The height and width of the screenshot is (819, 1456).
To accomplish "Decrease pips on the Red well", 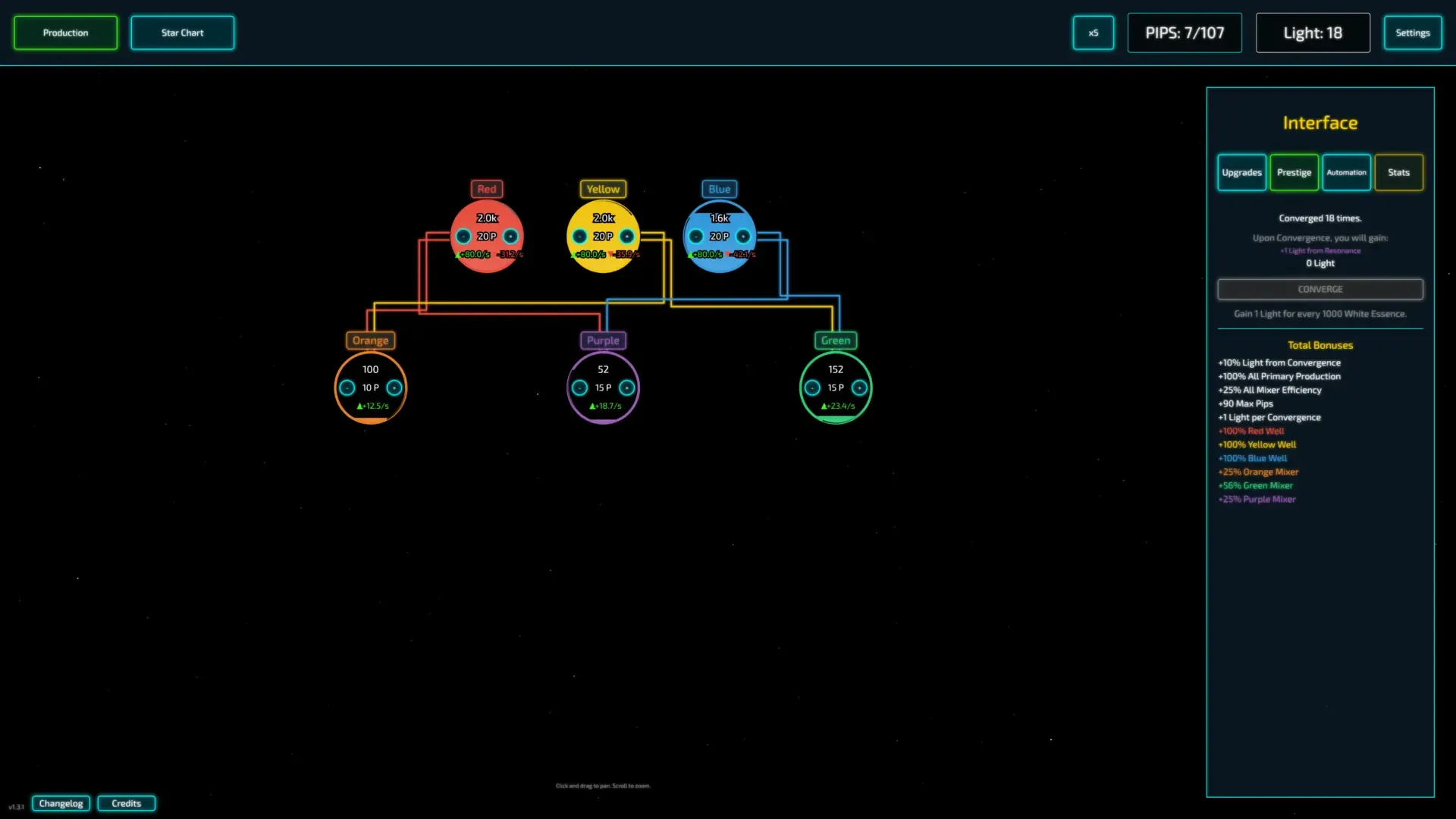I will [463, 237].
